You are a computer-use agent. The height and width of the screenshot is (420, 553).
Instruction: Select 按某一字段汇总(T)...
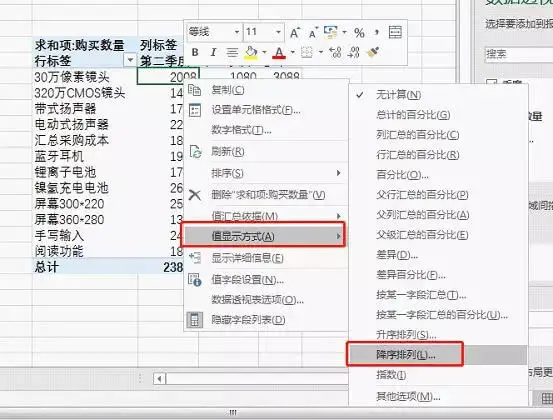(x=438, y=295)
